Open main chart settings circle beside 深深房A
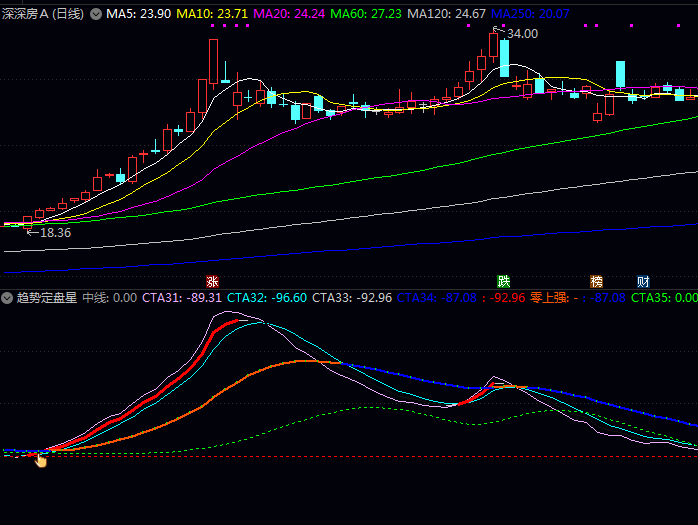The image size is (698, 525). point(96,14)
